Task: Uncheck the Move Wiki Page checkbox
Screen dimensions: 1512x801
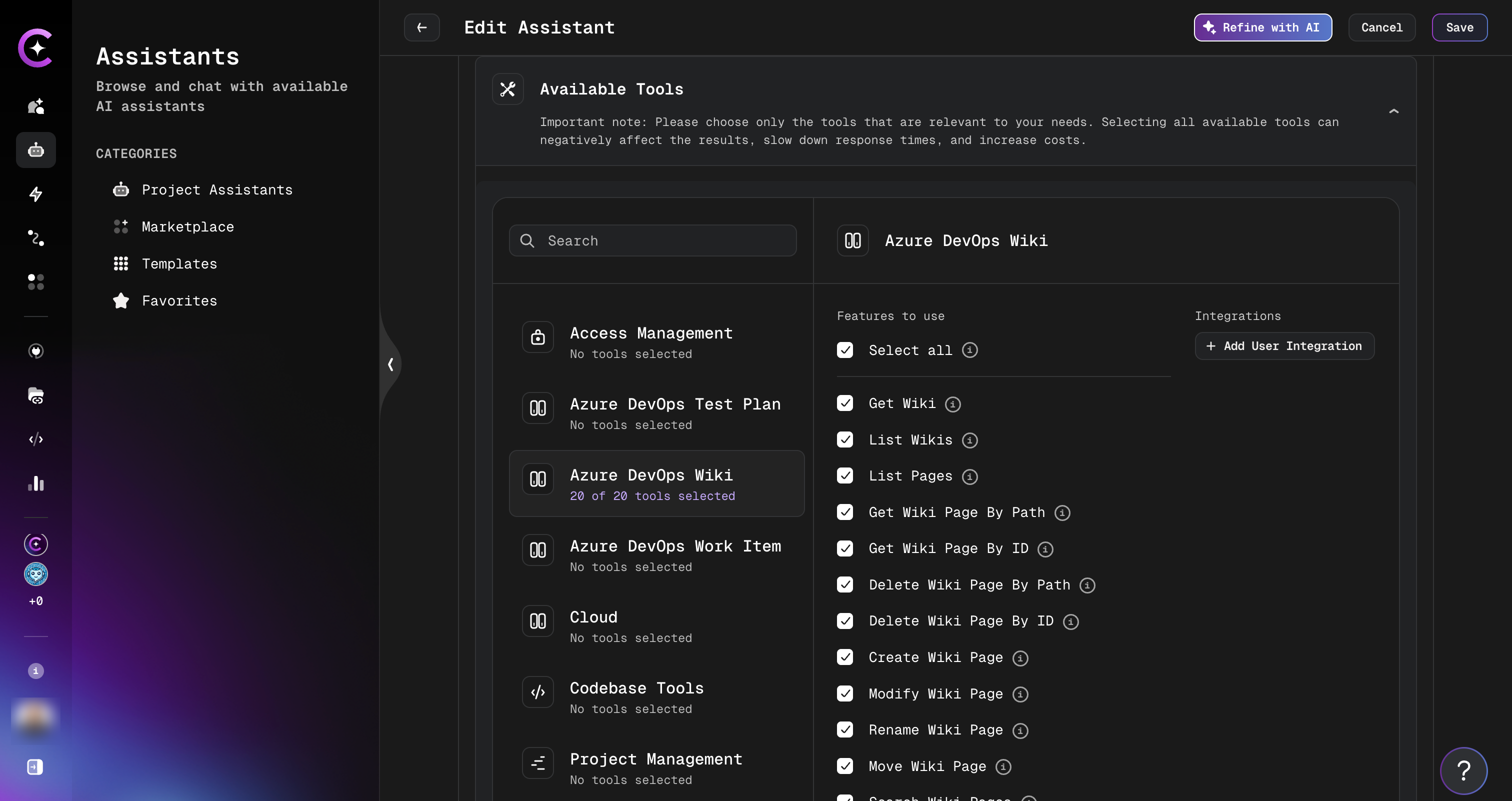Action: coord(845,766)
